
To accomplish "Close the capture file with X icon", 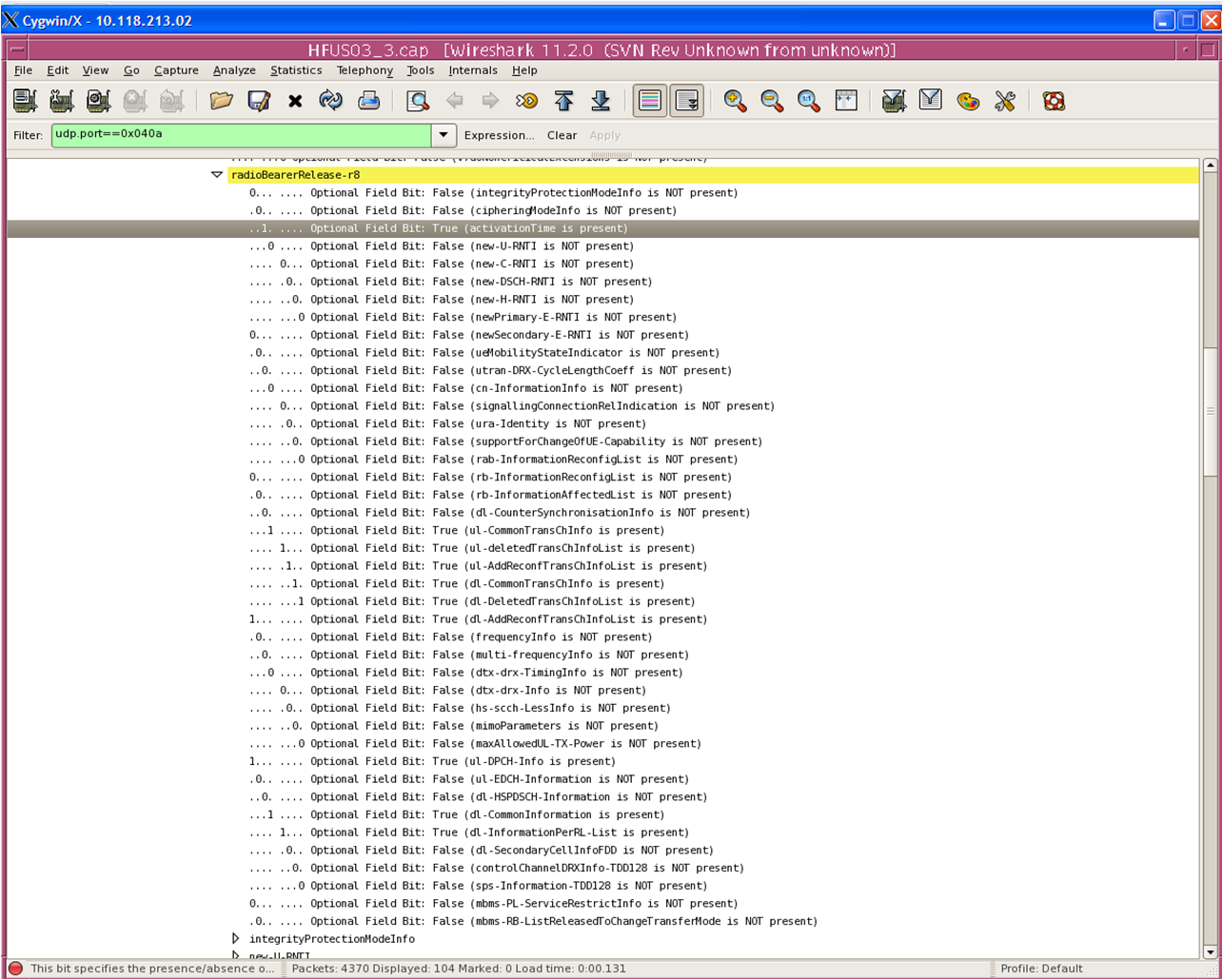I will point(295,101).
